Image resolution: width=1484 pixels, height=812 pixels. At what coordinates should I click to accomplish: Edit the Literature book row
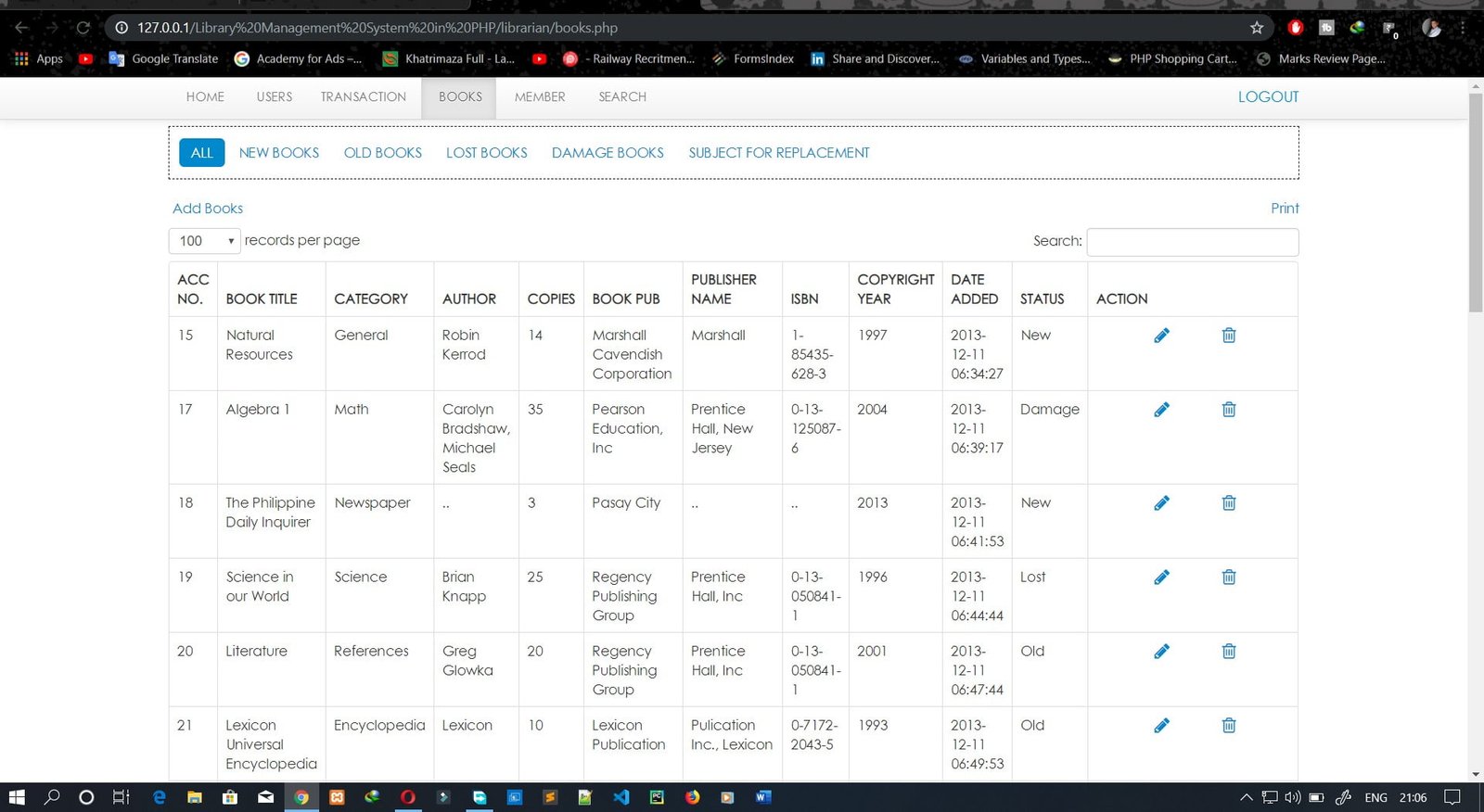click(1161, 652)
